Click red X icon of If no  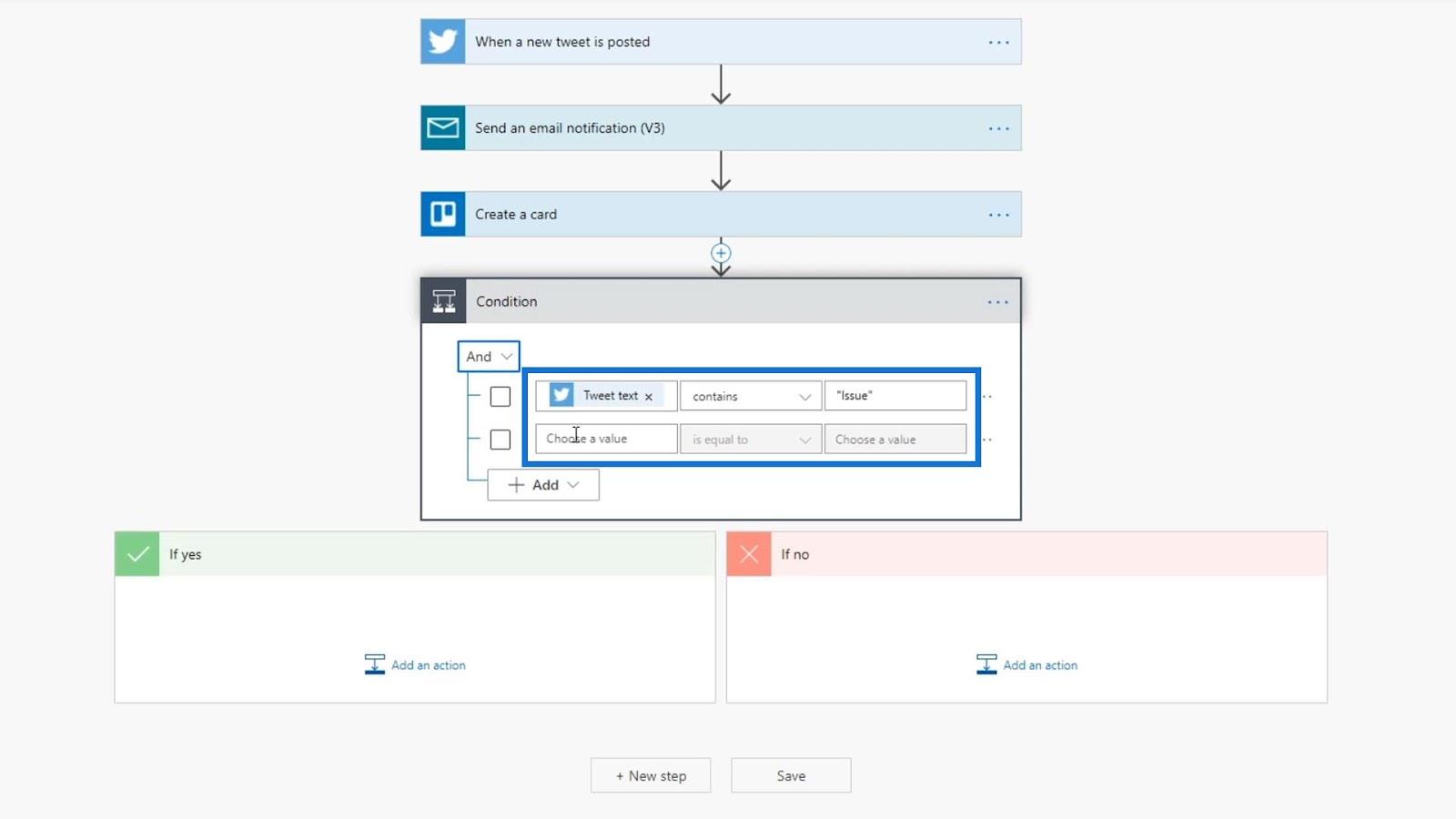[749, 554]
